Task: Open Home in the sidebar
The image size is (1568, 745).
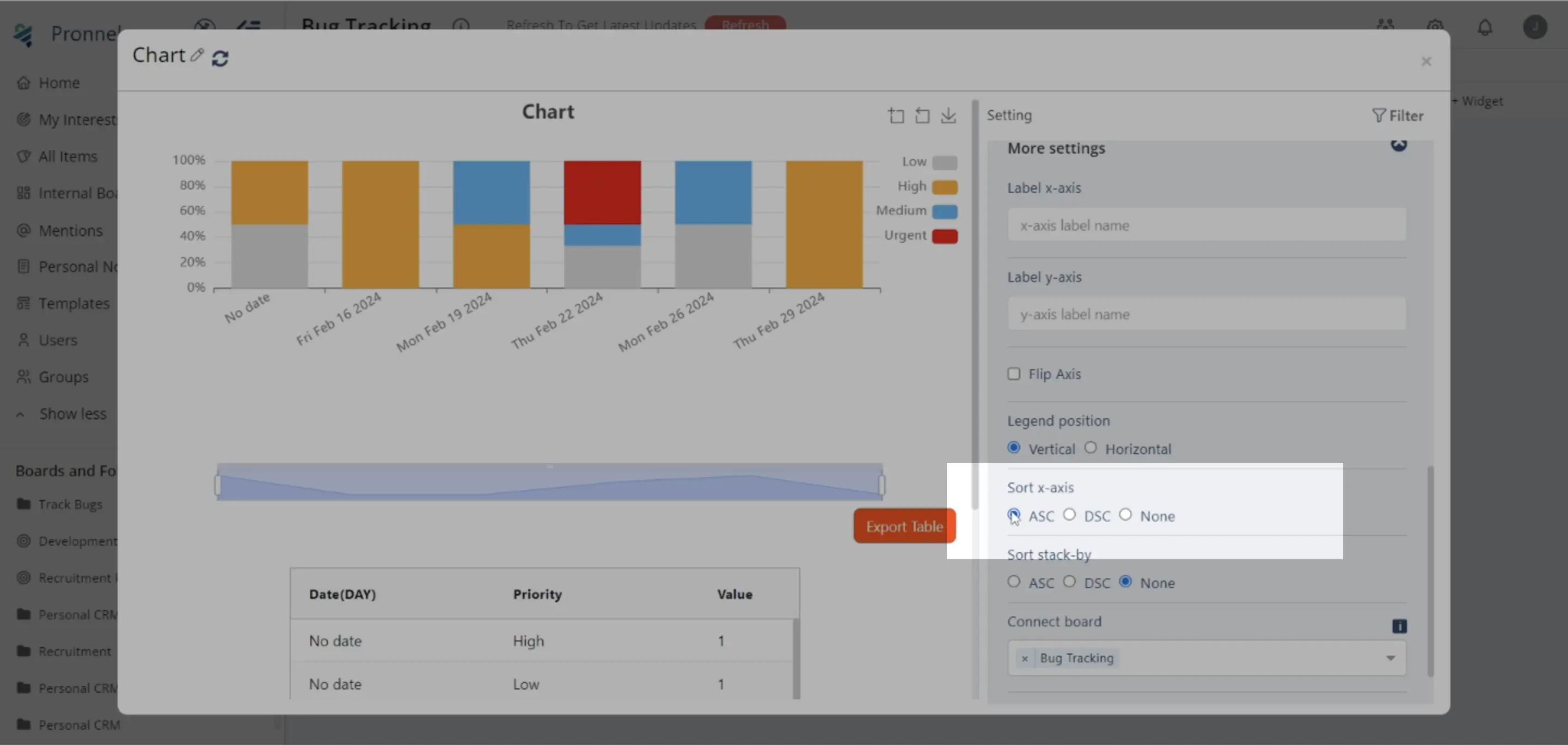Action: (x=59, y=83)
